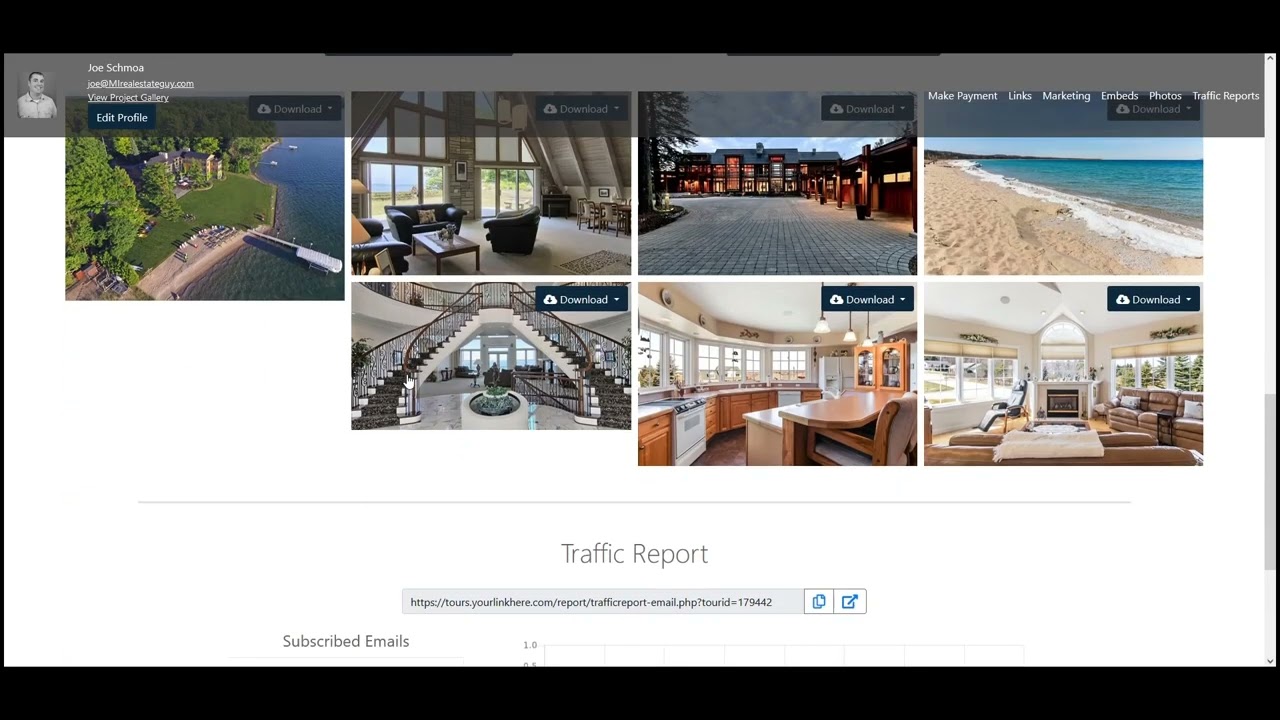Click the traffic report URL field

[603, 602]
